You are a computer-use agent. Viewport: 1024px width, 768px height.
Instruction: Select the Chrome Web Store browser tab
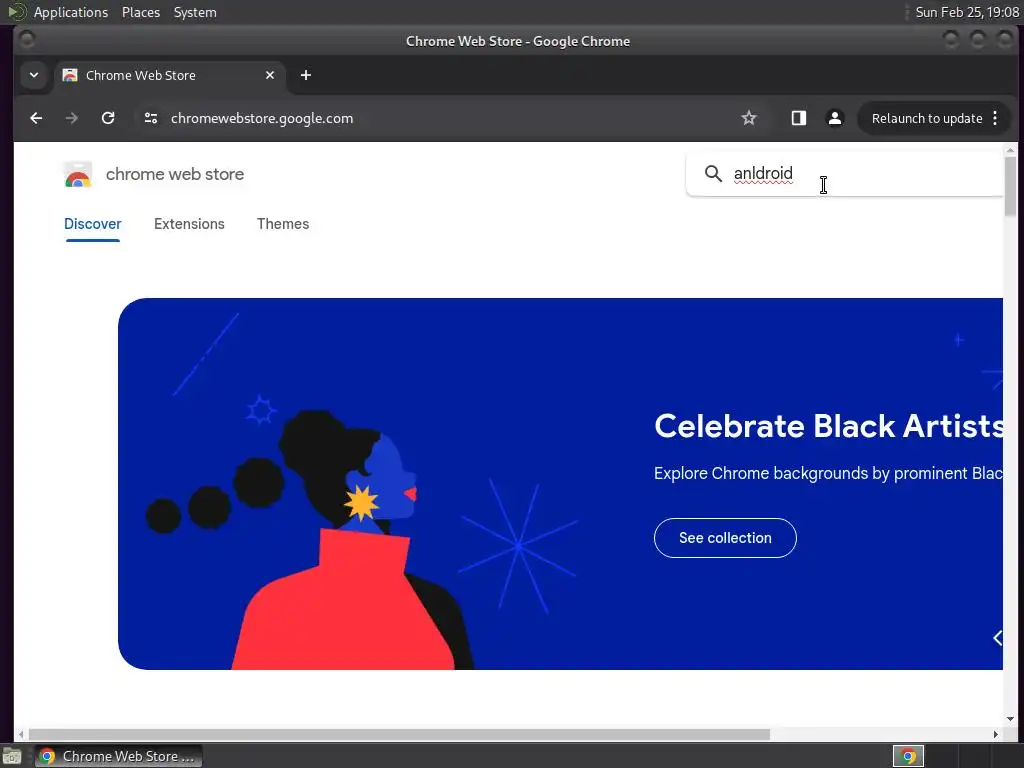coord(170,75)
